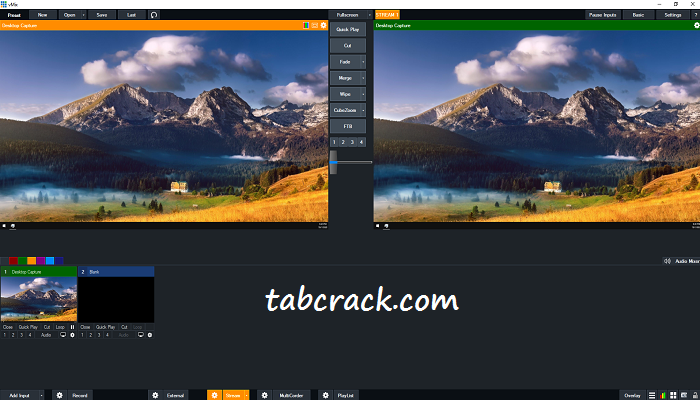Click the Overlay button
The height and width of the screenshot is (400, 700).
(632, 395)
